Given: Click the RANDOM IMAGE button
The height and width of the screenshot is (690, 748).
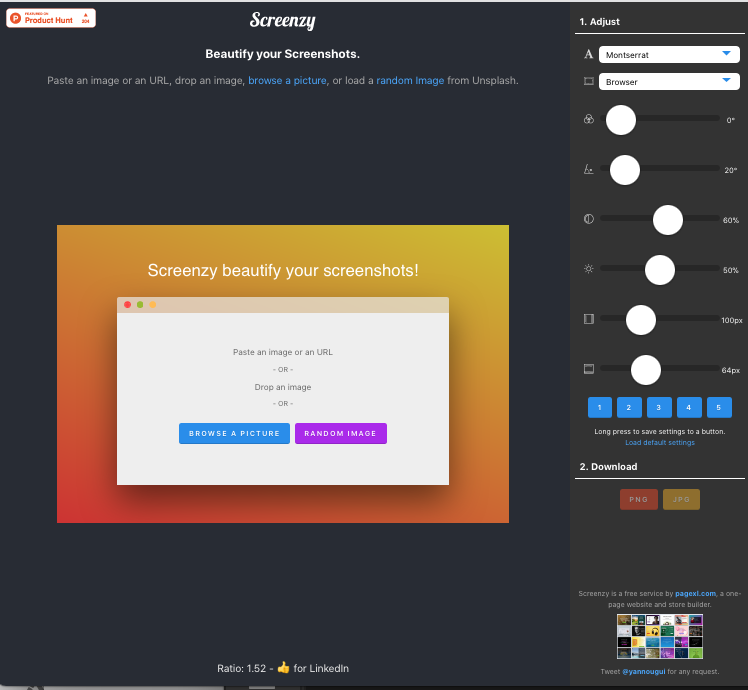Looking at the screenshot, I should click(341, 433).
